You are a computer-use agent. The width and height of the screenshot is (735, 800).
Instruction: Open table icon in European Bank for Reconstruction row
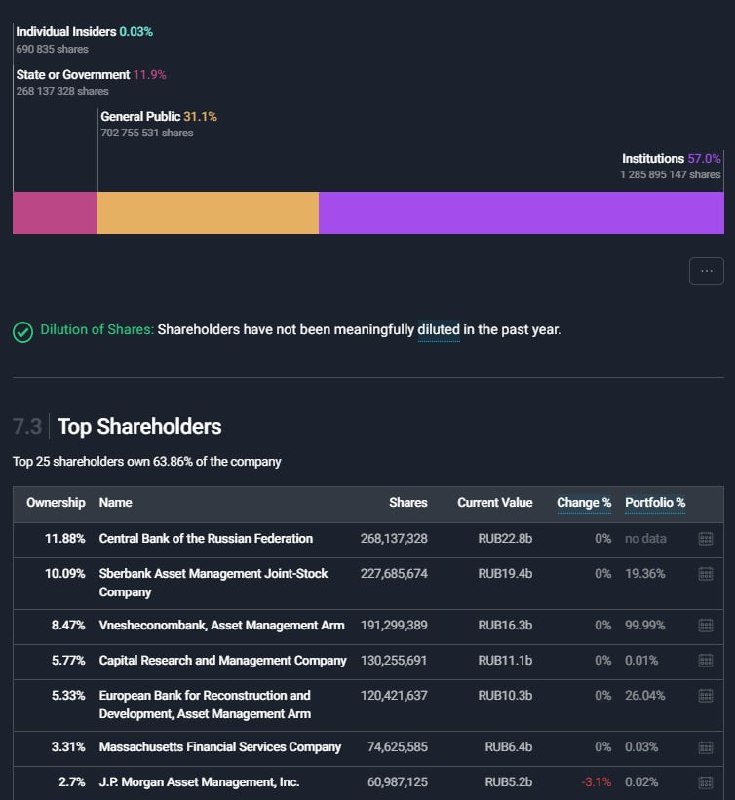[705, 696]
